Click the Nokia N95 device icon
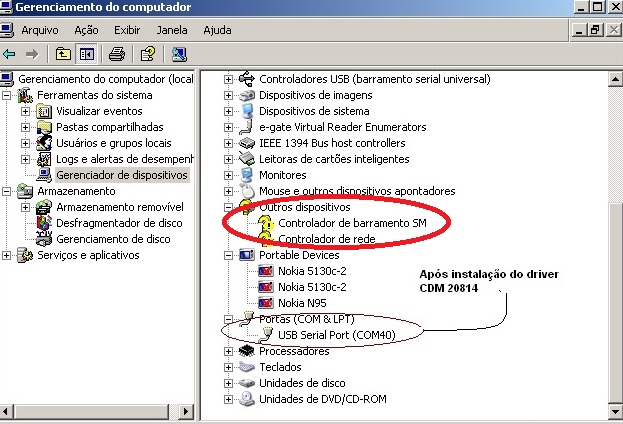The image size is (623, 424). 266,303
